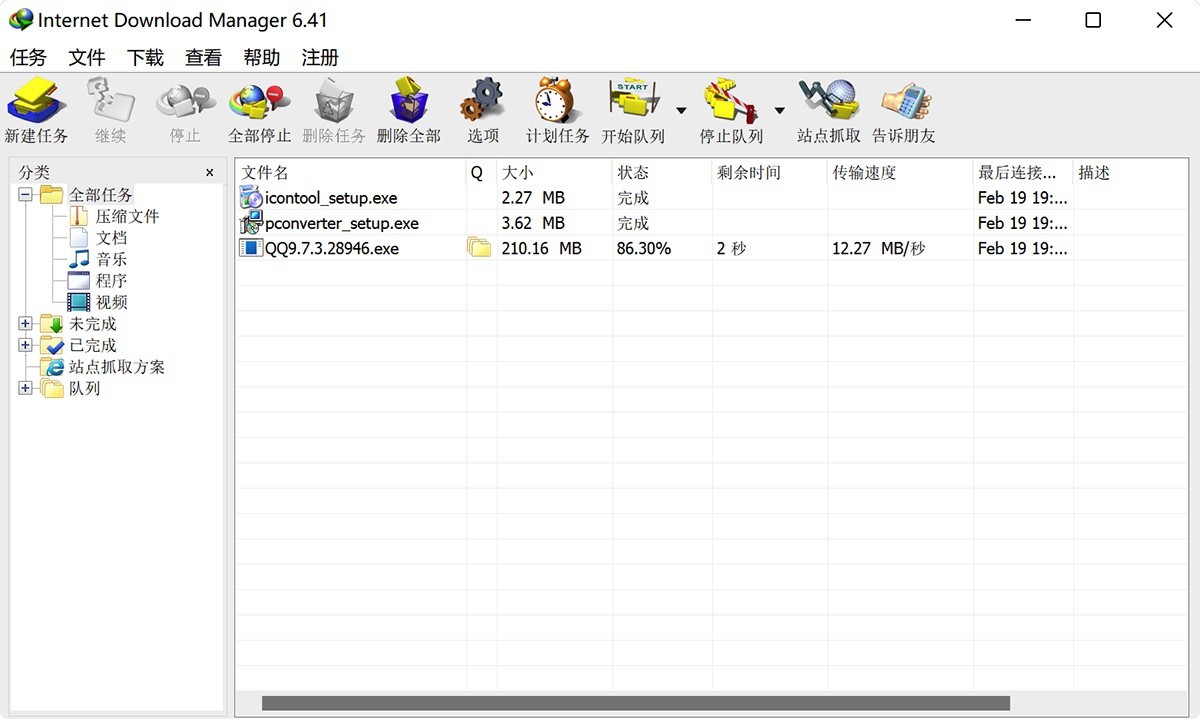This screenshot has height=719, width=1200.
Task: Click the icontool_setup.exe file icon
Action: 251,198
